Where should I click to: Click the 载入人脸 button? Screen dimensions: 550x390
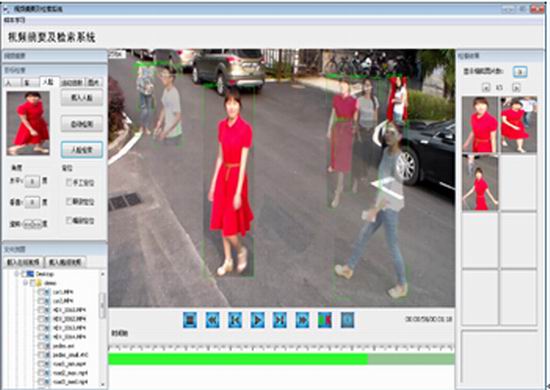[x=82, y=98]
